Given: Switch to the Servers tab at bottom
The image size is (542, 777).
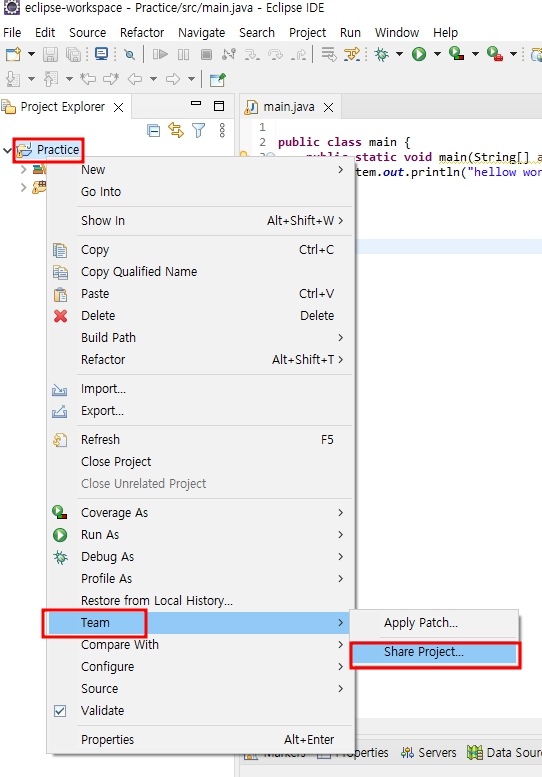Looking at the screenshot, I should [x=429, y=753].
